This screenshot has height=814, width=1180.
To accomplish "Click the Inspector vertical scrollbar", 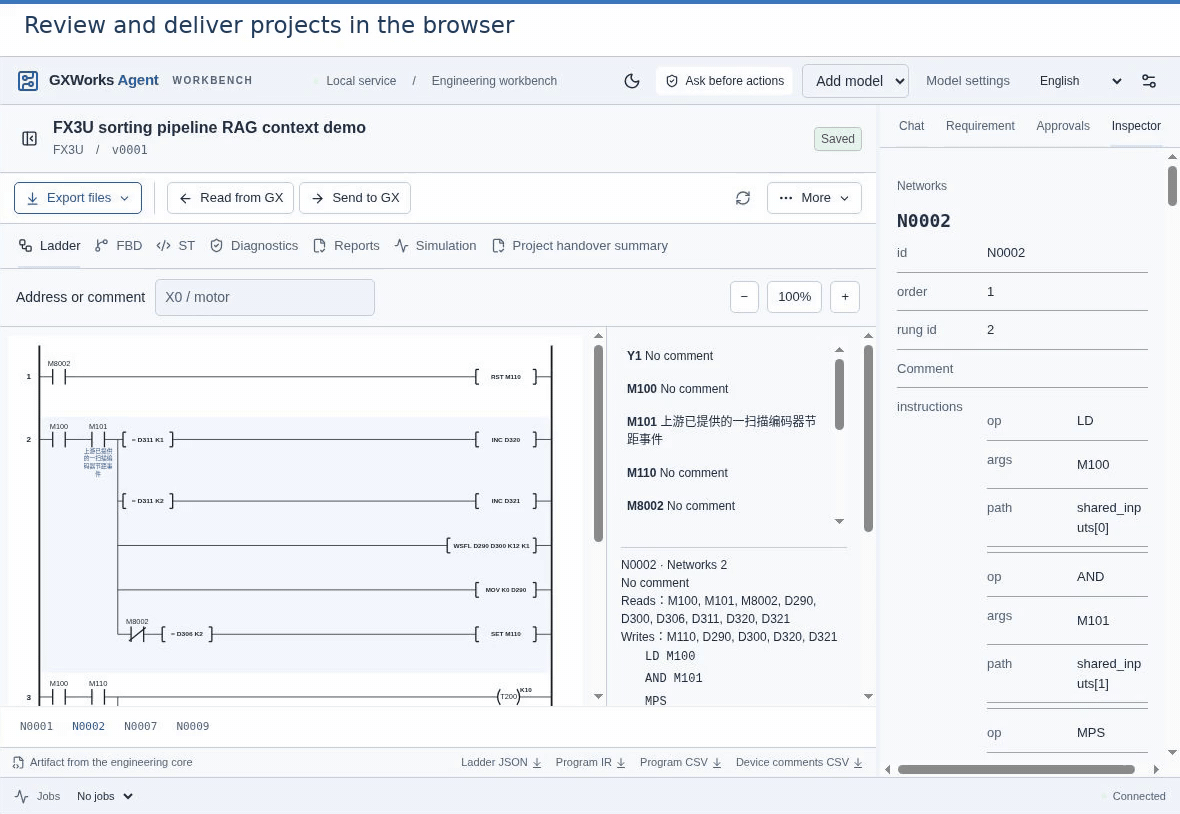I will click(x=1172, y=186).
